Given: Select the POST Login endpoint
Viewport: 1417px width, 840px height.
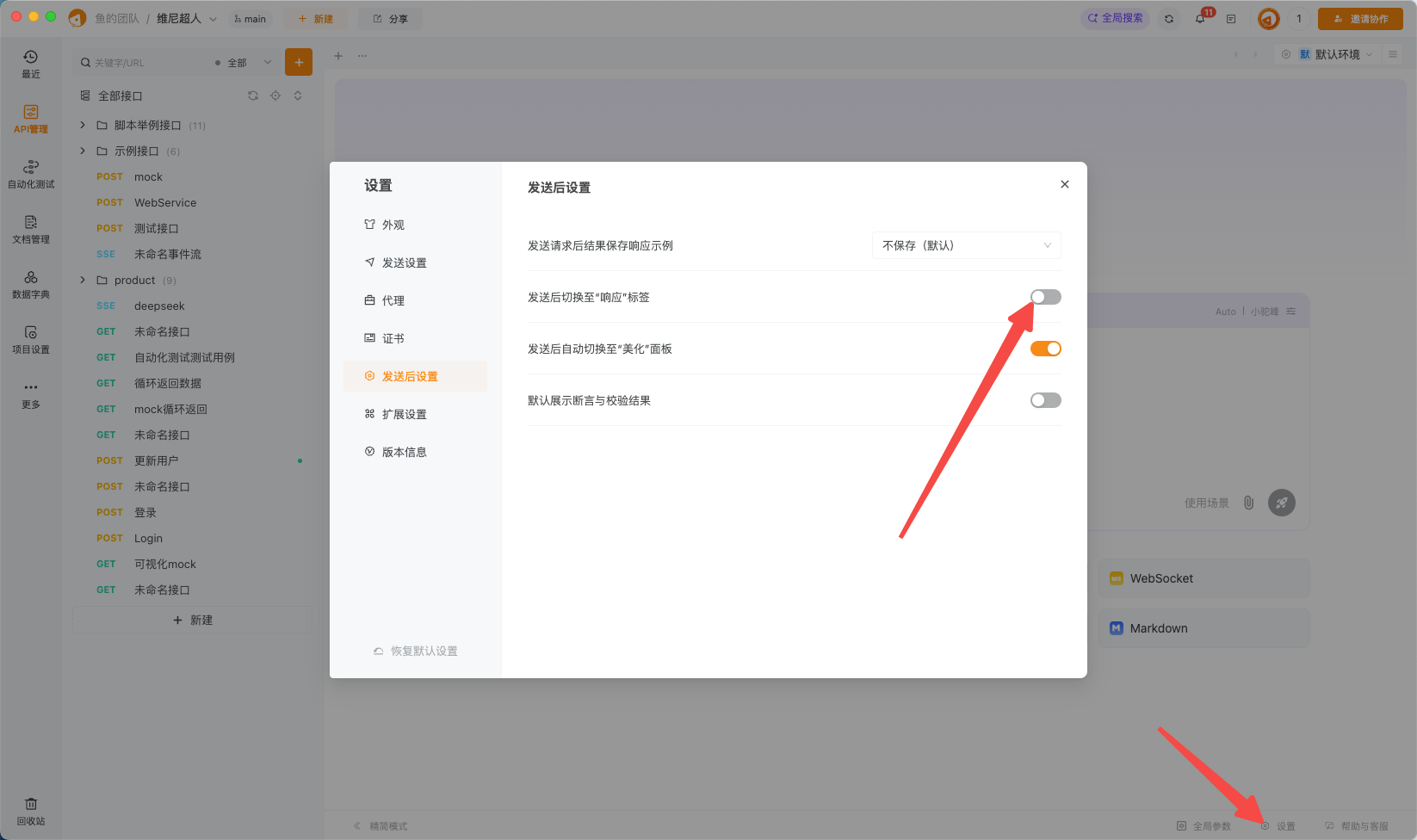Looking at the screenshot, I should click(x=148, y=538).
